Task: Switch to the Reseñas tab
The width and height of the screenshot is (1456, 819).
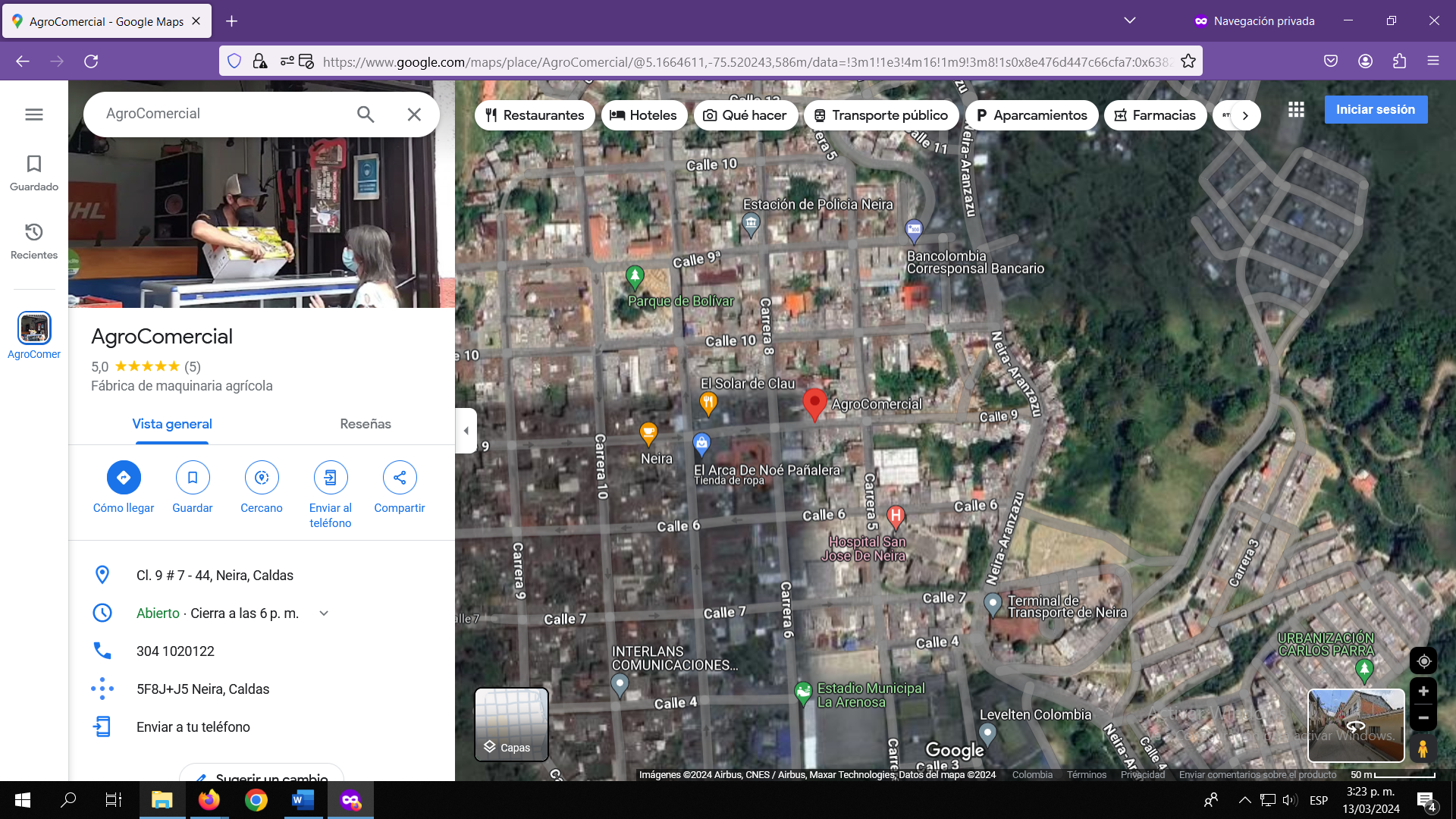Action: click(x=366, y=424)
